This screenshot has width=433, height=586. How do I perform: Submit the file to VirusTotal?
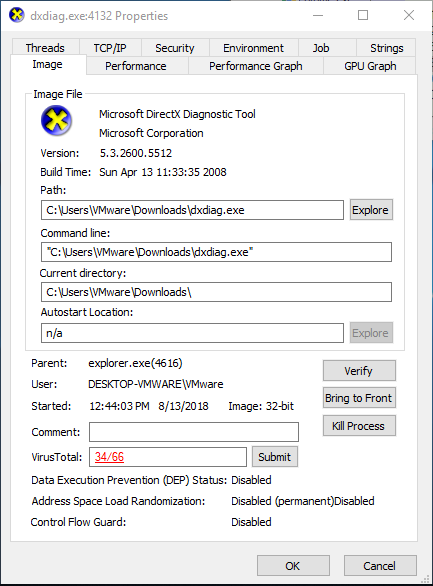click(x=275, y=456)
